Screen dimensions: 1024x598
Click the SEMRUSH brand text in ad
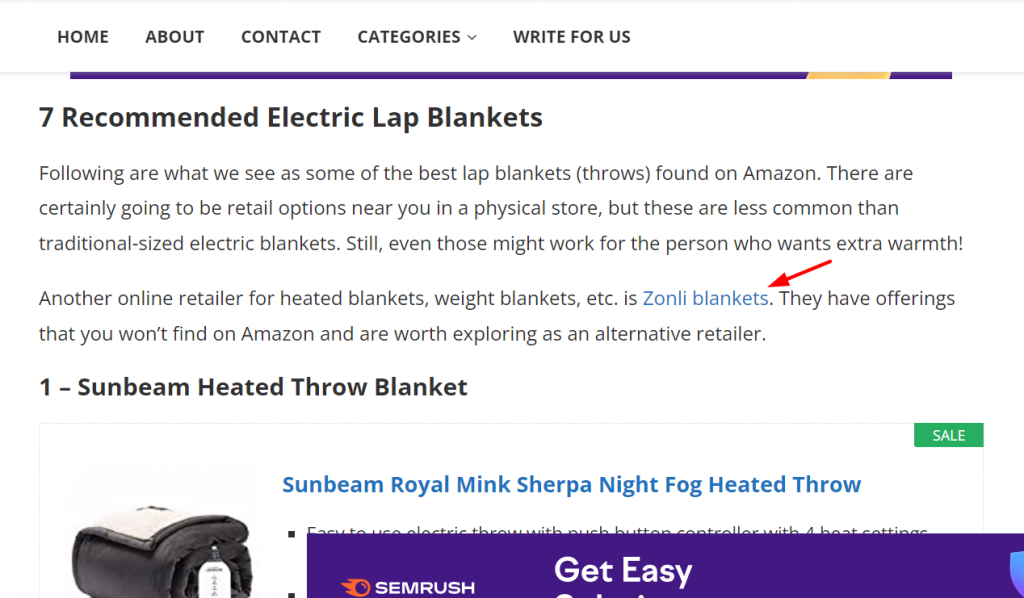coord(424,588)
